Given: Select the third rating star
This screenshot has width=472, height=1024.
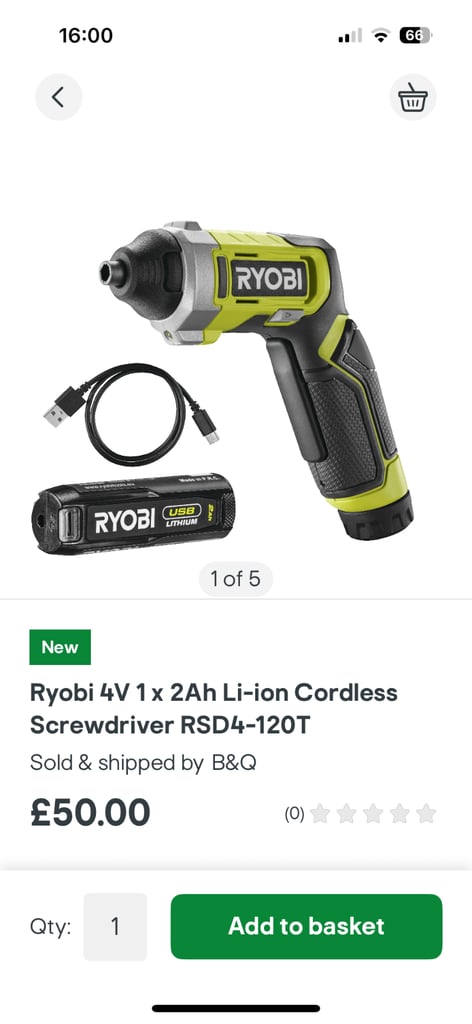Looking at the screenshot, I should click(x=373, y=813).
